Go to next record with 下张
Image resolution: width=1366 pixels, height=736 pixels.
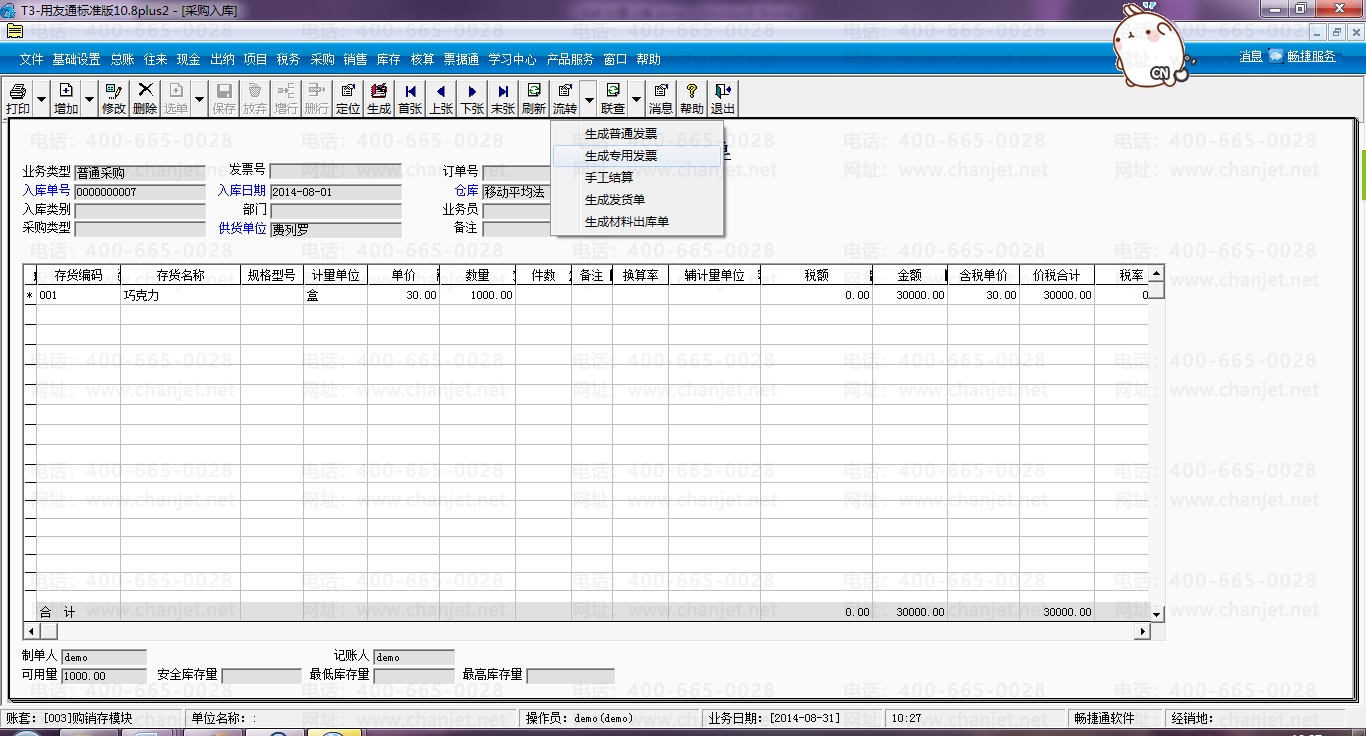(x=472, y=98)
